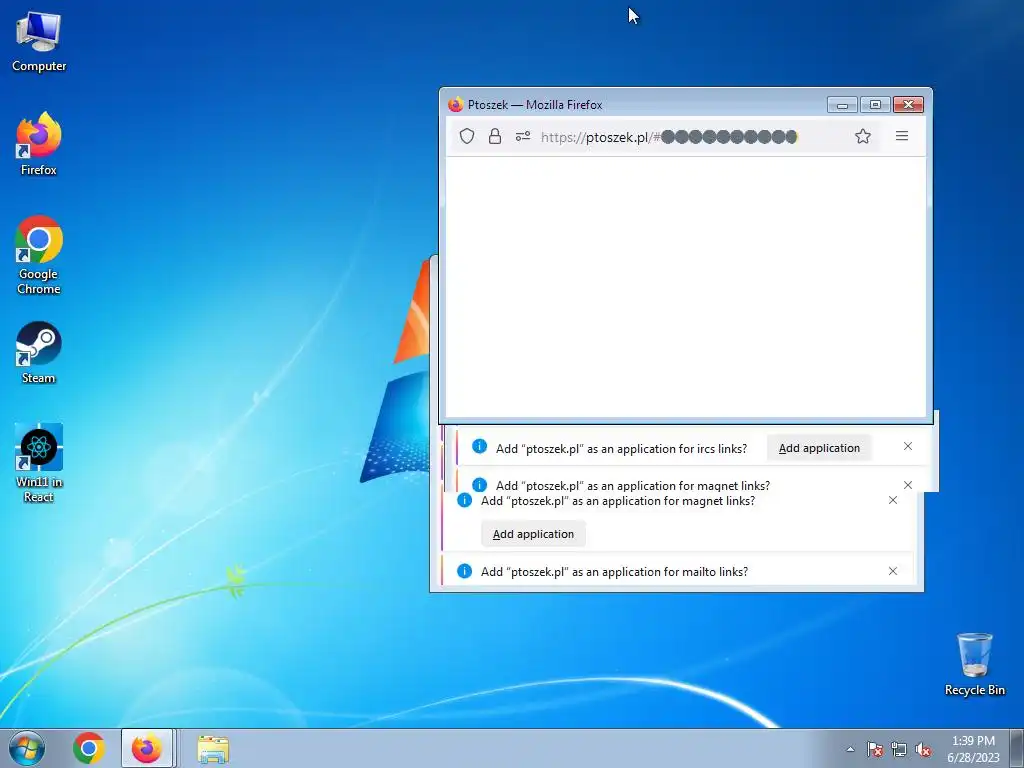Click the info icon of mailto notification
Screen dimensions: 1024x768
click(x=464, y=571)
